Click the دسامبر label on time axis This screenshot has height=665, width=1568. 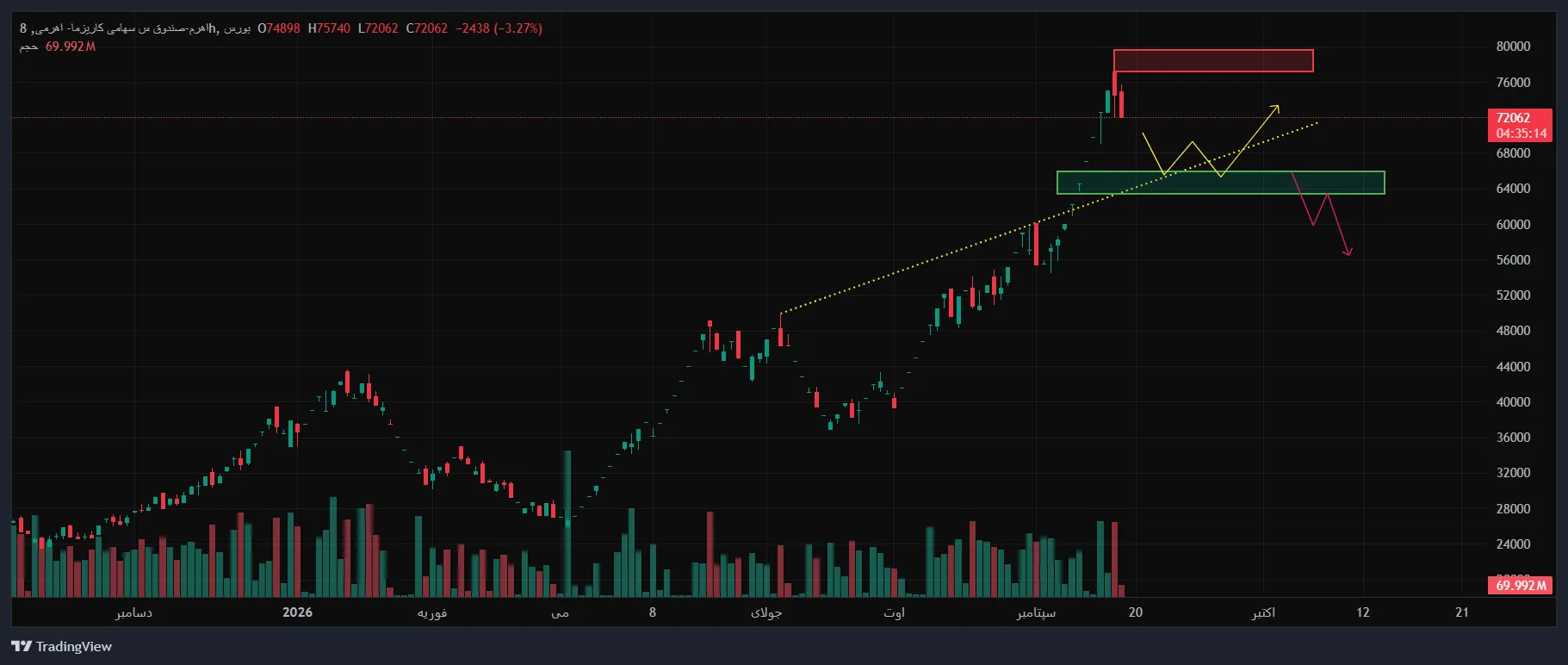tap(133, 612)
